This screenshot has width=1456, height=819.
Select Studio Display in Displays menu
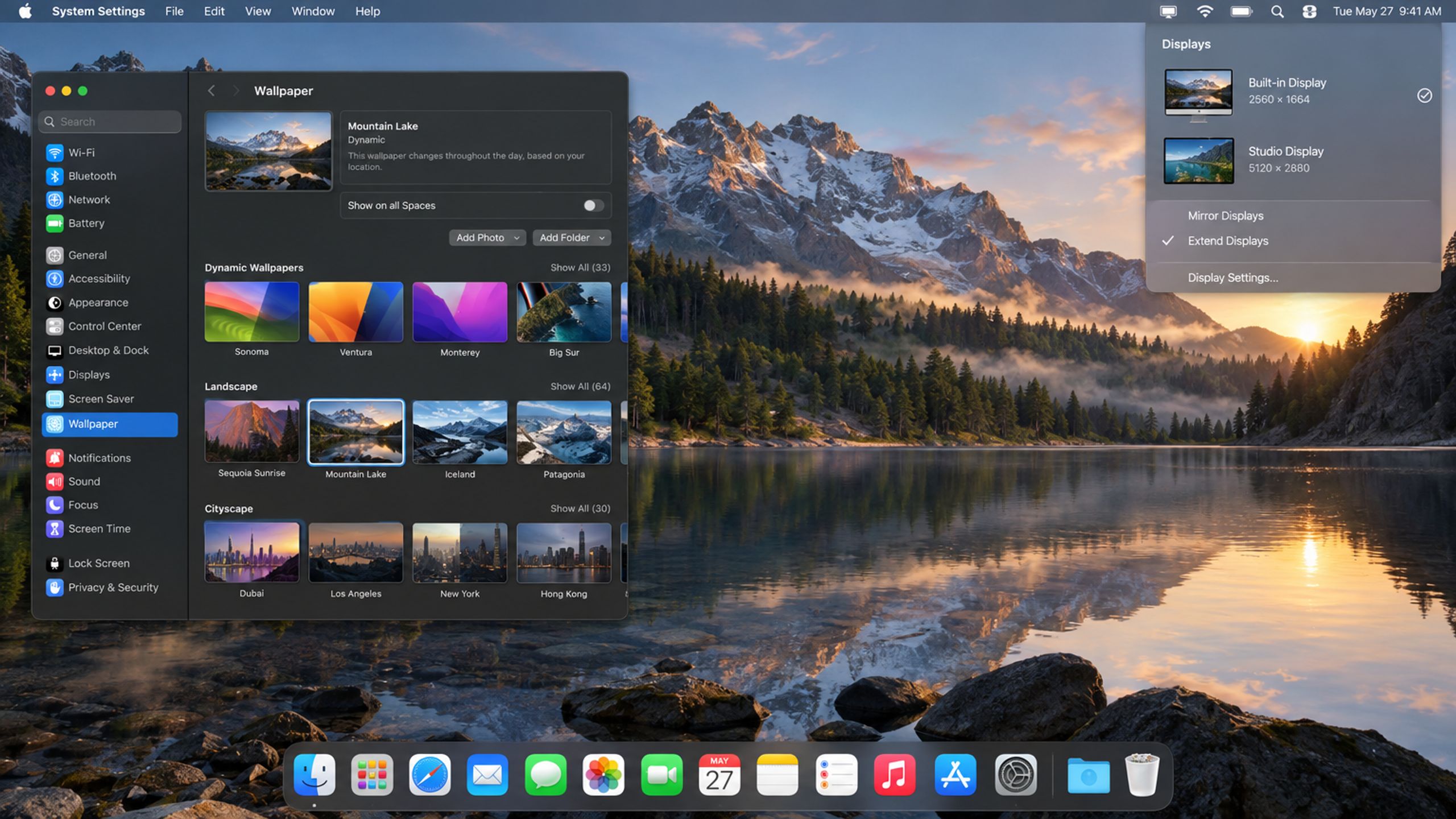pyautogui.click(x=1293, y=161)
